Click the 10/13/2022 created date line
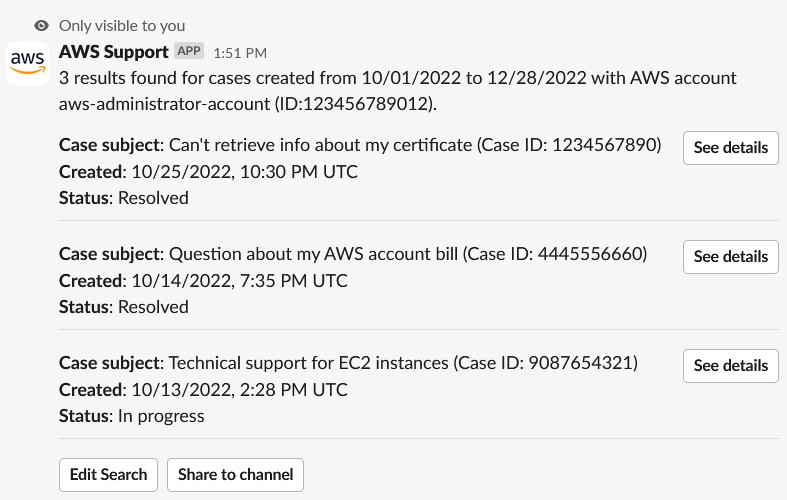 pyautogui.click(x=203, y=389)
